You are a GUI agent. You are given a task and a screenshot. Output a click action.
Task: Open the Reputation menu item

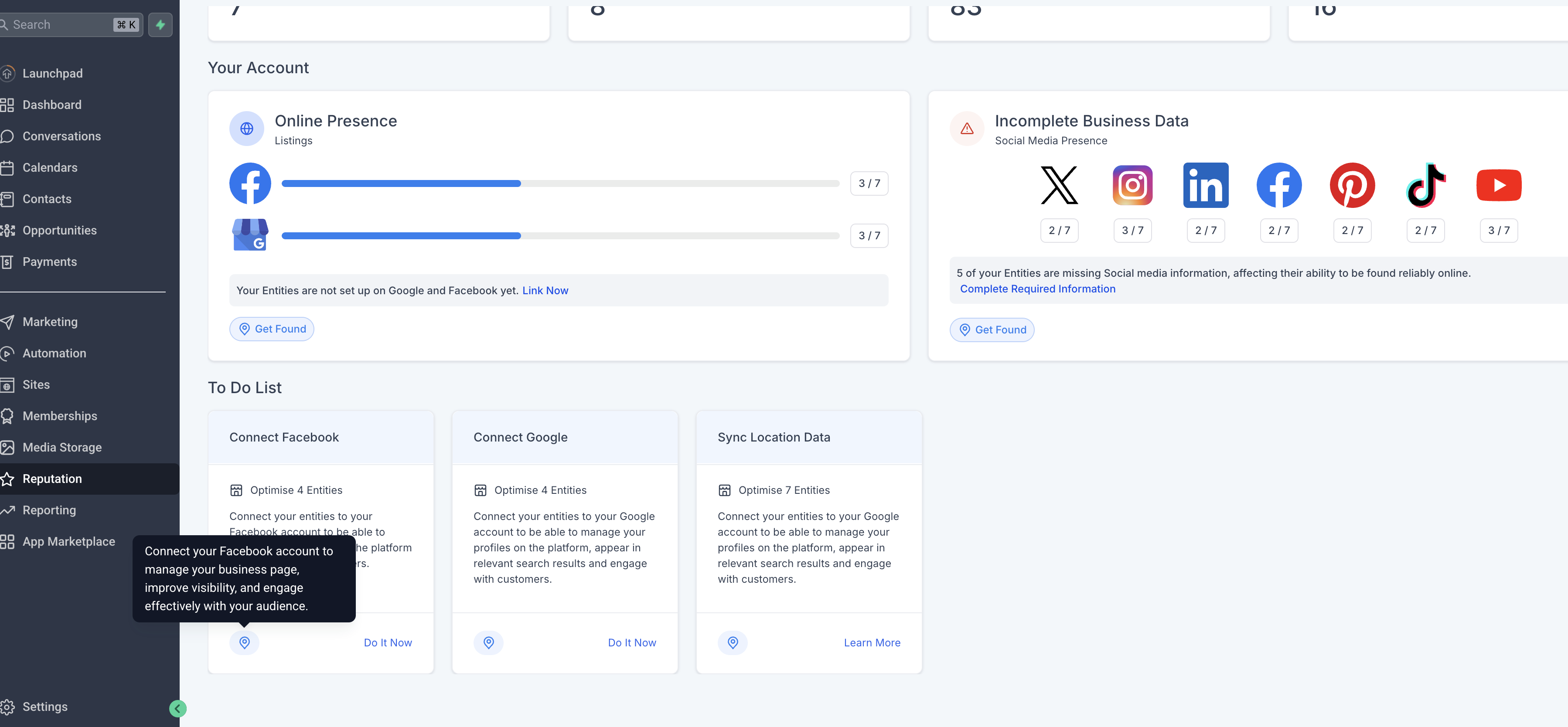coord(52,479)
